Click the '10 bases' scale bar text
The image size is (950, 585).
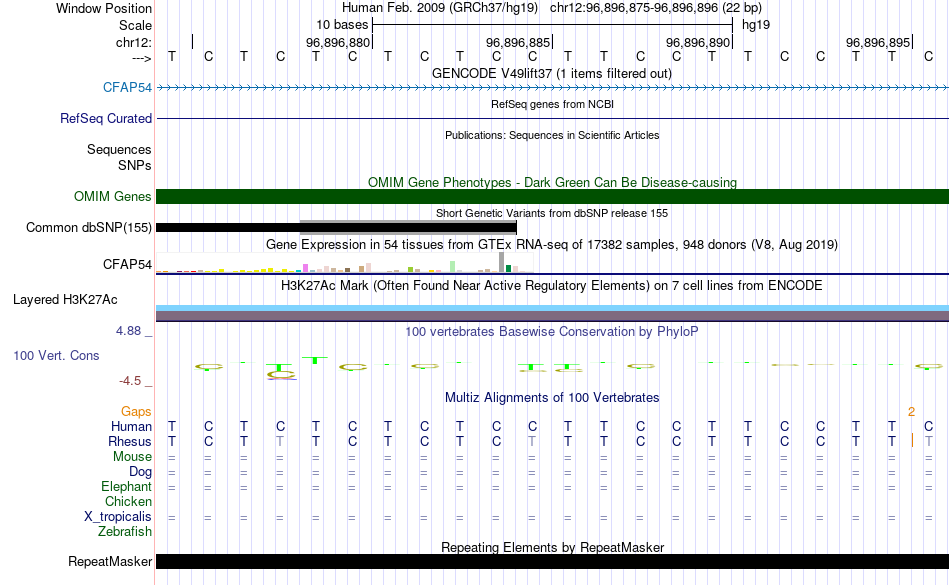pyautogui.click(x=342, y=25)
